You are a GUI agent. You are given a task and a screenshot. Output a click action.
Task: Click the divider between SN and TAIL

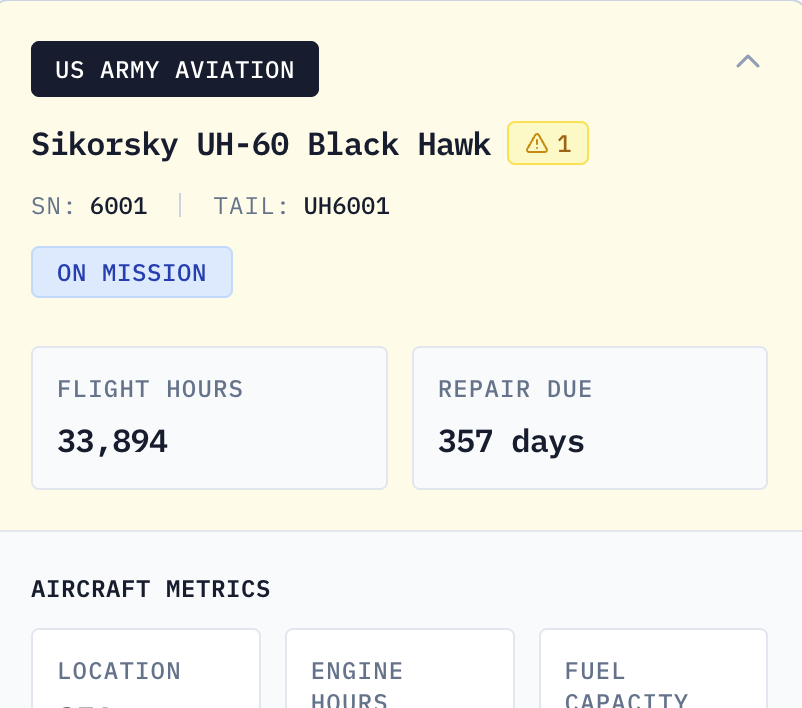coord(180,206)
